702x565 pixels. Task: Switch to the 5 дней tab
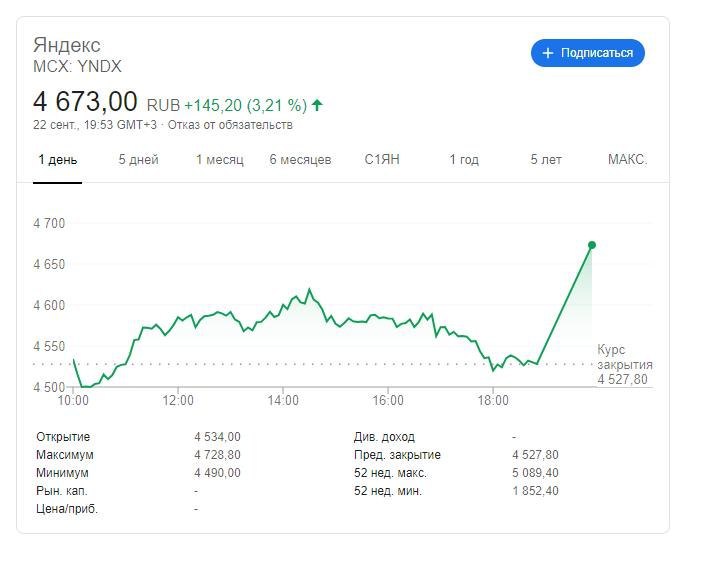tap(138, 159)
